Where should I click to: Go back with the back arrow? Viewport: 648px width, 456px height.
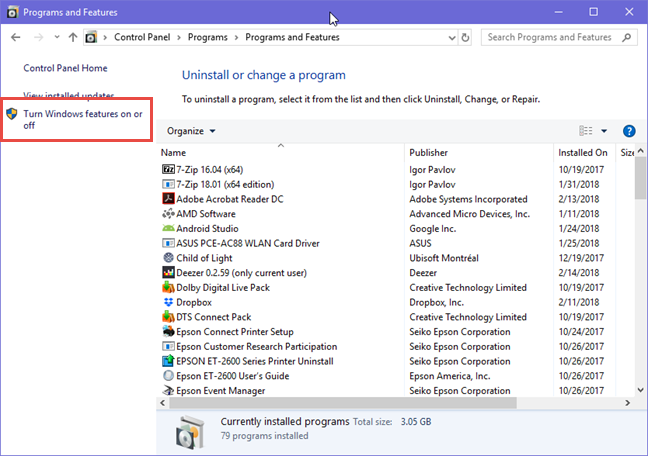(x=16, y=38)
